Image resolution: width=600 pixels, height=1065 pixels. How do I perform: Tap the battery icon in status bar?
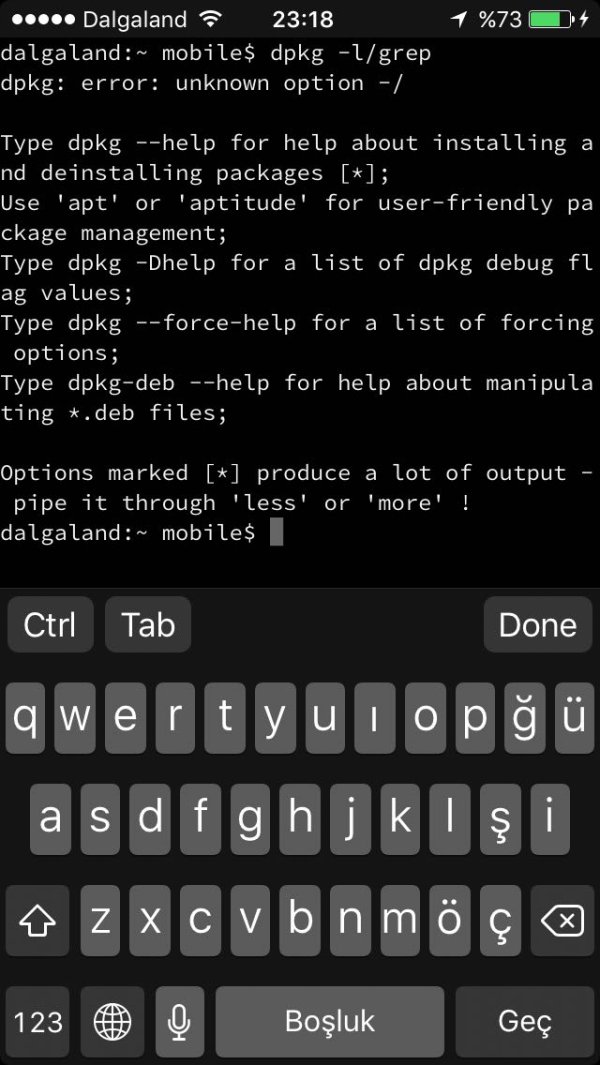pos(551,19)
